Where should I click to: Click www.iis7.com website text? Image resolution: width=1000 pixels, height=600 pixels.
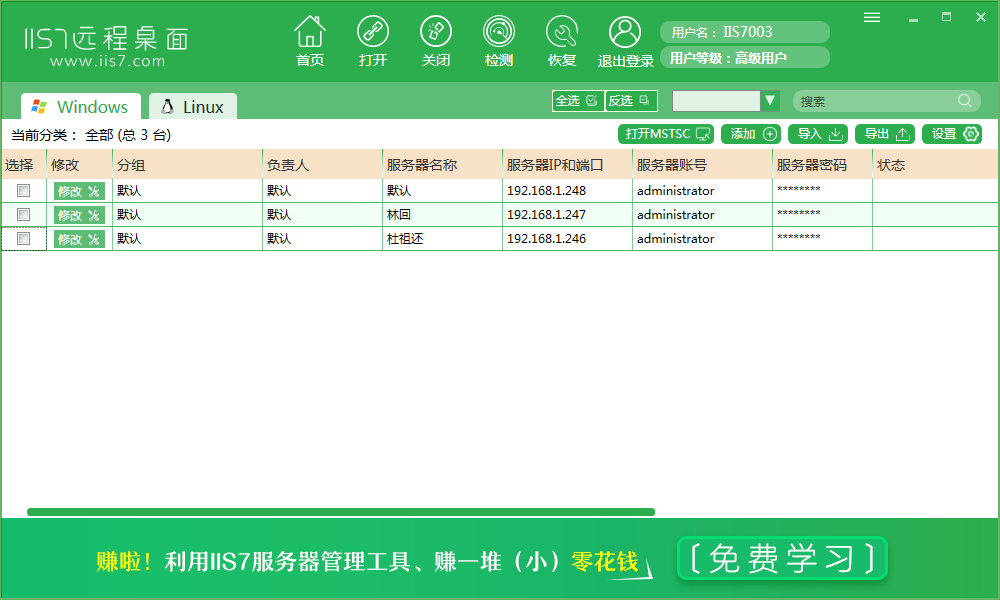click(x=107, y=61)
